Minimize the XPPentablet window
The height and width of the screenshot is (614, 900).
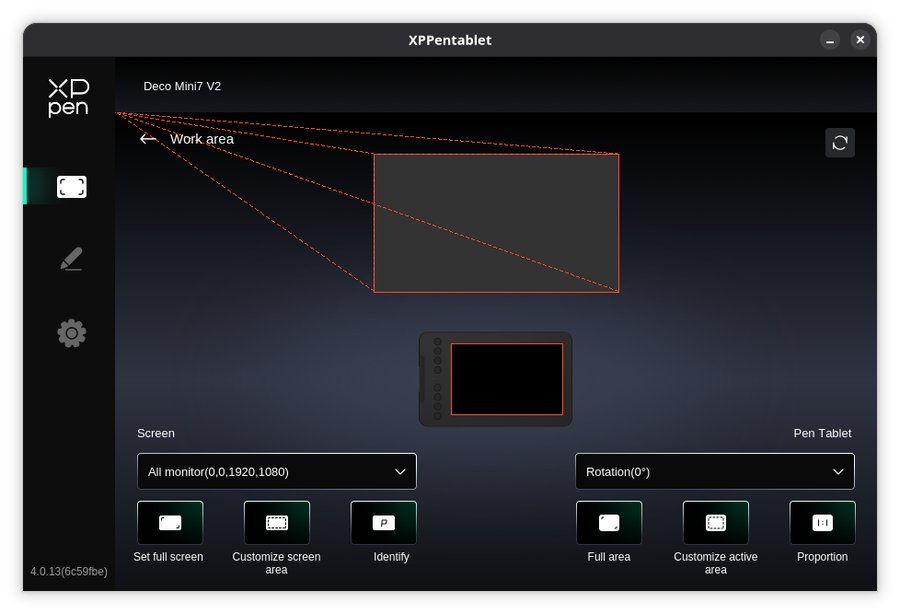830,40
